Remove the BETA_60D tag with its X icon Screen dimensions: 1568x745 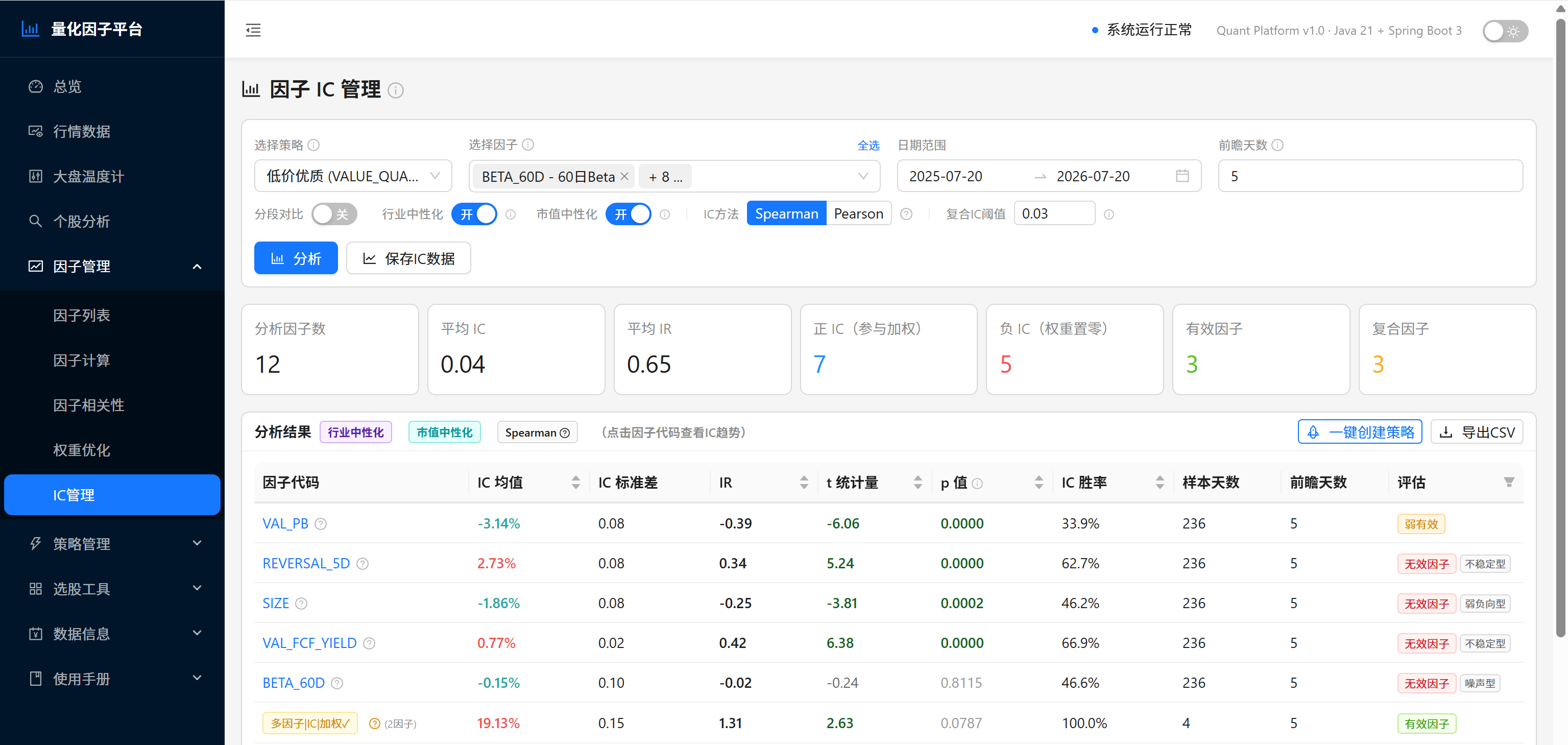[624, 177]
